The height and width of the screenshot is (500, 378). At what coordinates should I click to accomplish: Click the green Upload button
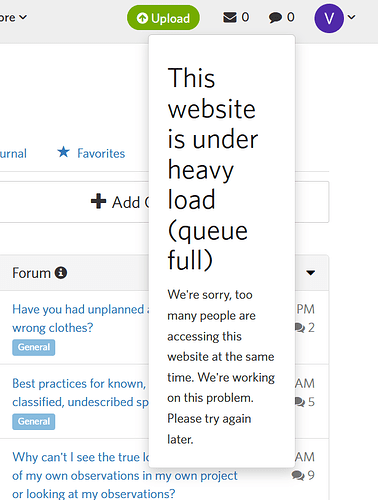(163, 18)
